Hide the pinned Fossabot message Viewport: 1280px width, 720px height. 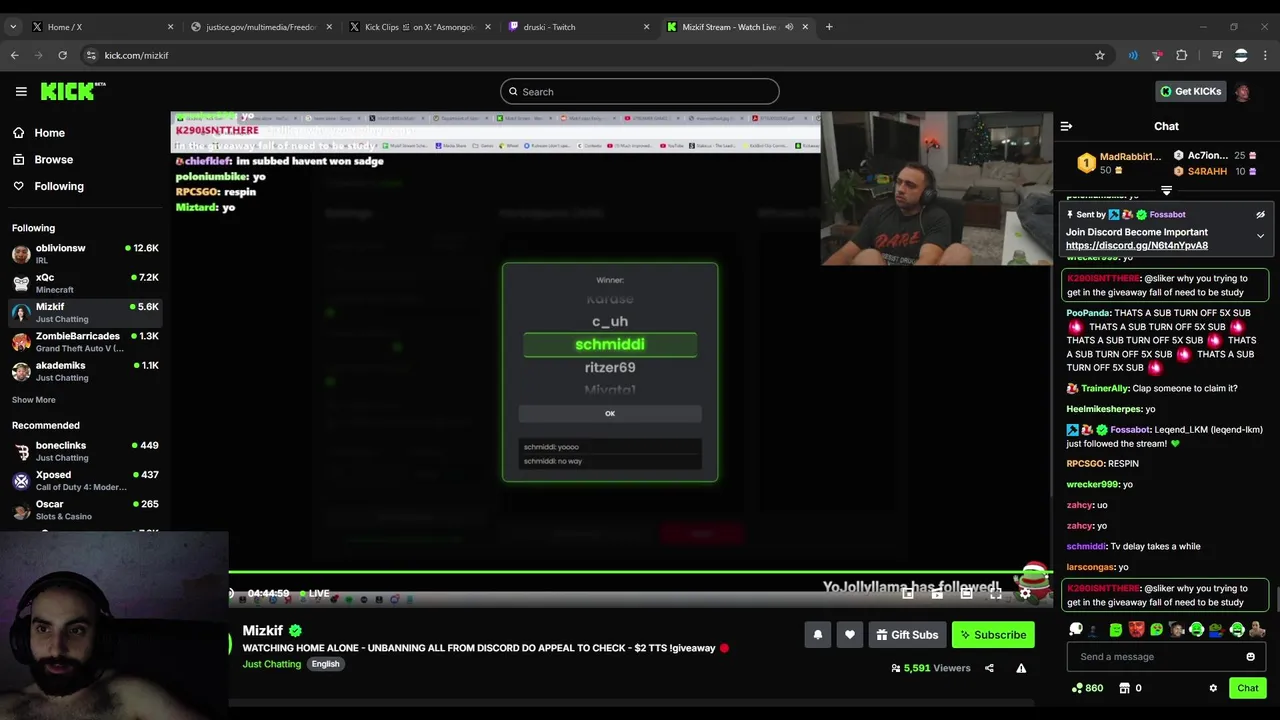[x=1260, y=215]
